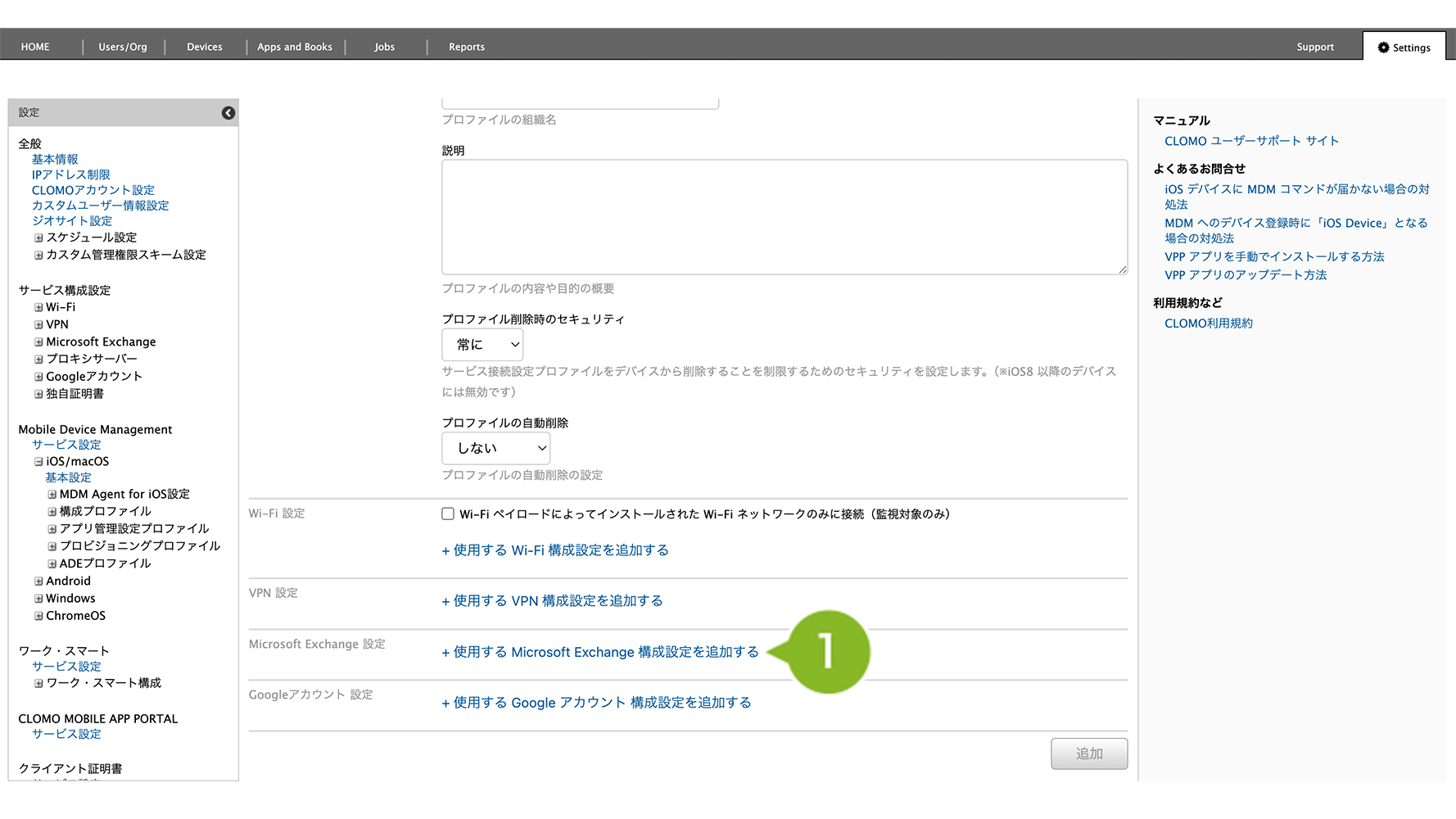Screen dimensions: 1456x819
Task: Open CLOMO利用規約 link
Action: [1208, 324]
